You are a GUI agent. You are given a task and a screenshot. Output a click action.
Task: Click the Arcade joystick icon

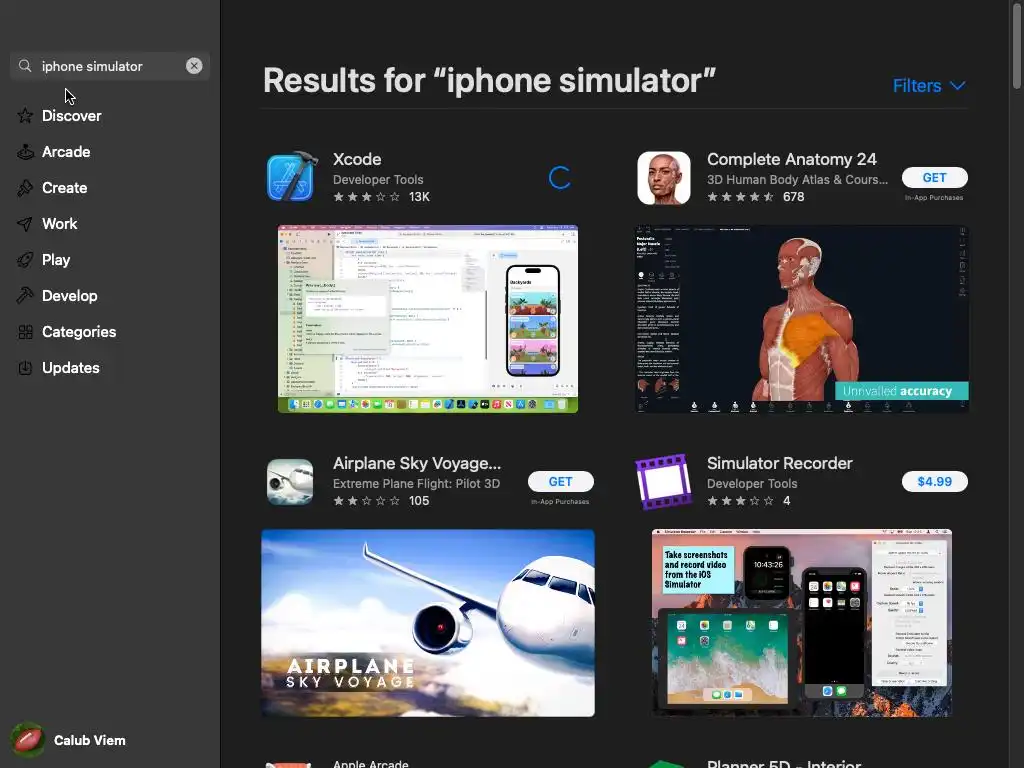click(25, 152)
